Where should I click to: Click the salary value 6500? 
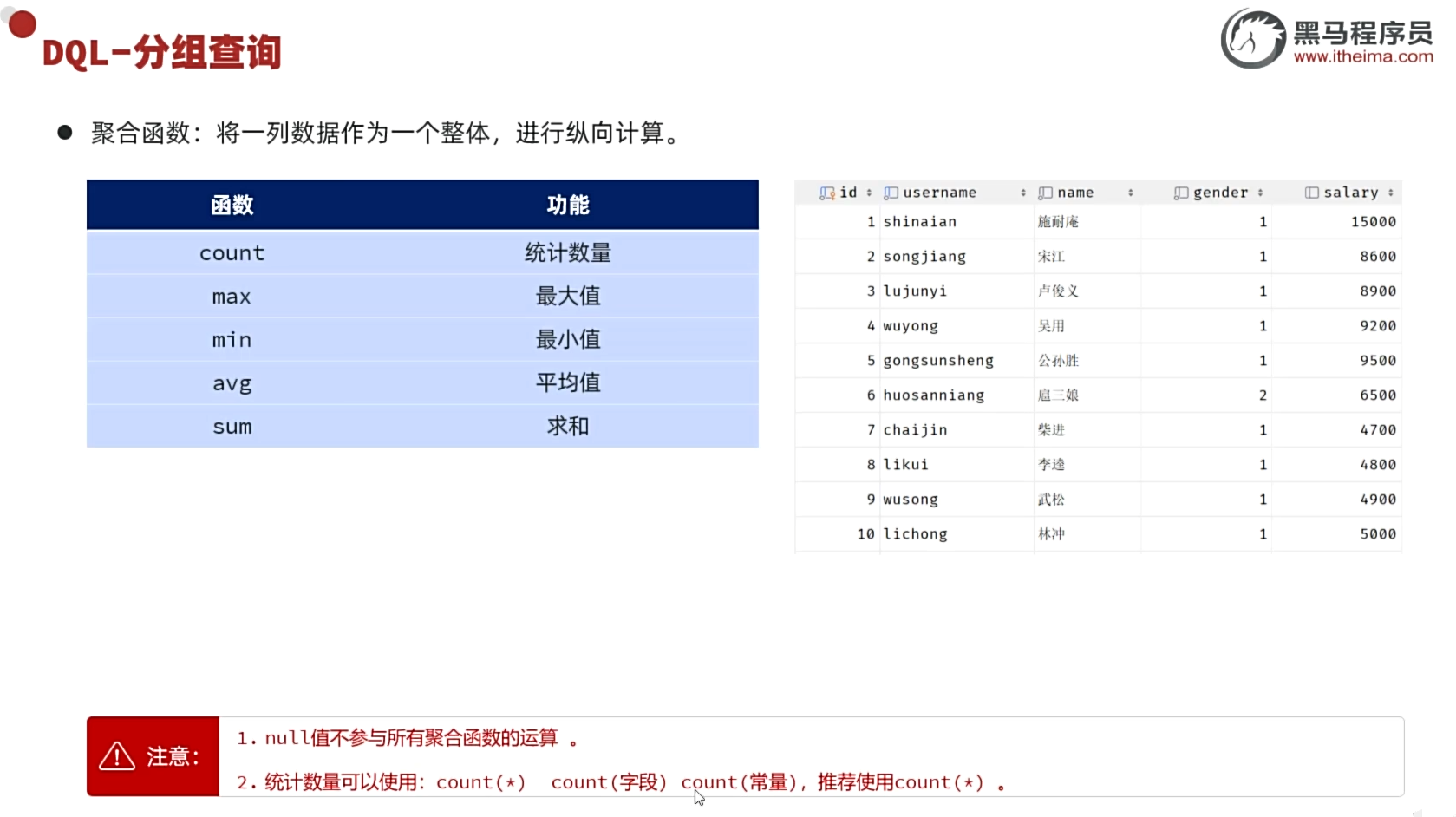point(1378,395)
